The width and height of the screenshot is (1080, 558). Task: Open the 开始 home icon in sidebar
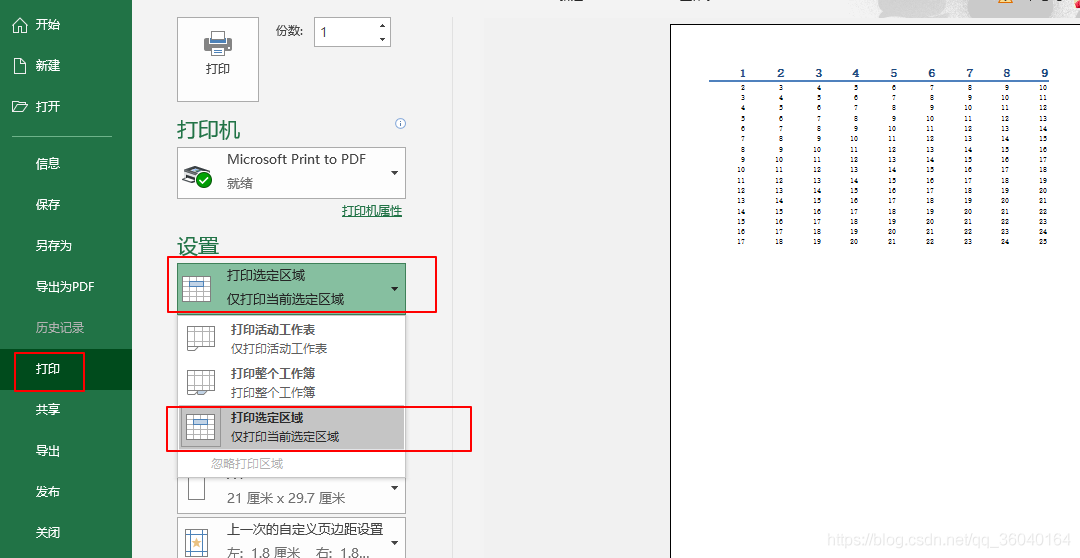(21, 25)
